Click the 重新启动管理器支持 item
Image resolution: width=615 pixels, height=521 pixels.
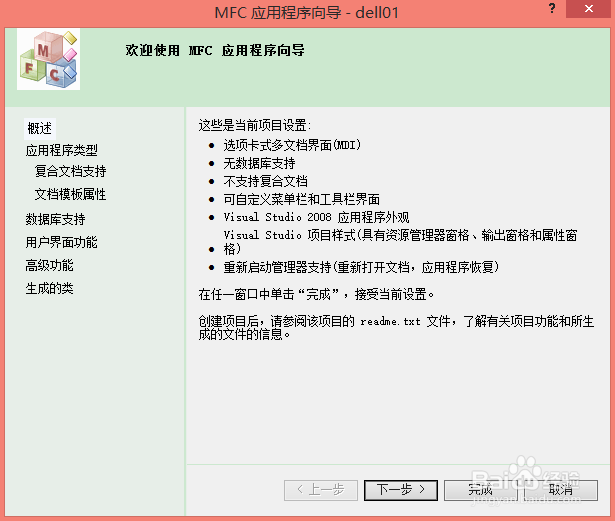click(361, 267)
